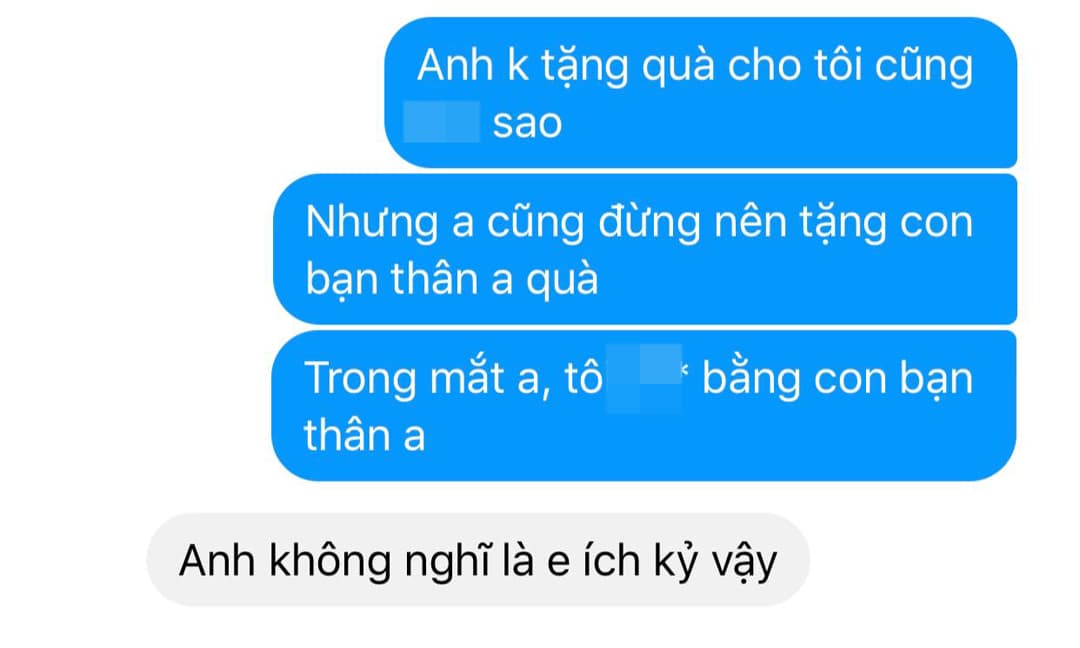Click the word 'sao' in the first message
Image resolution: width=1080 pixels, height=648 pixels.
[x=528, y=124]
